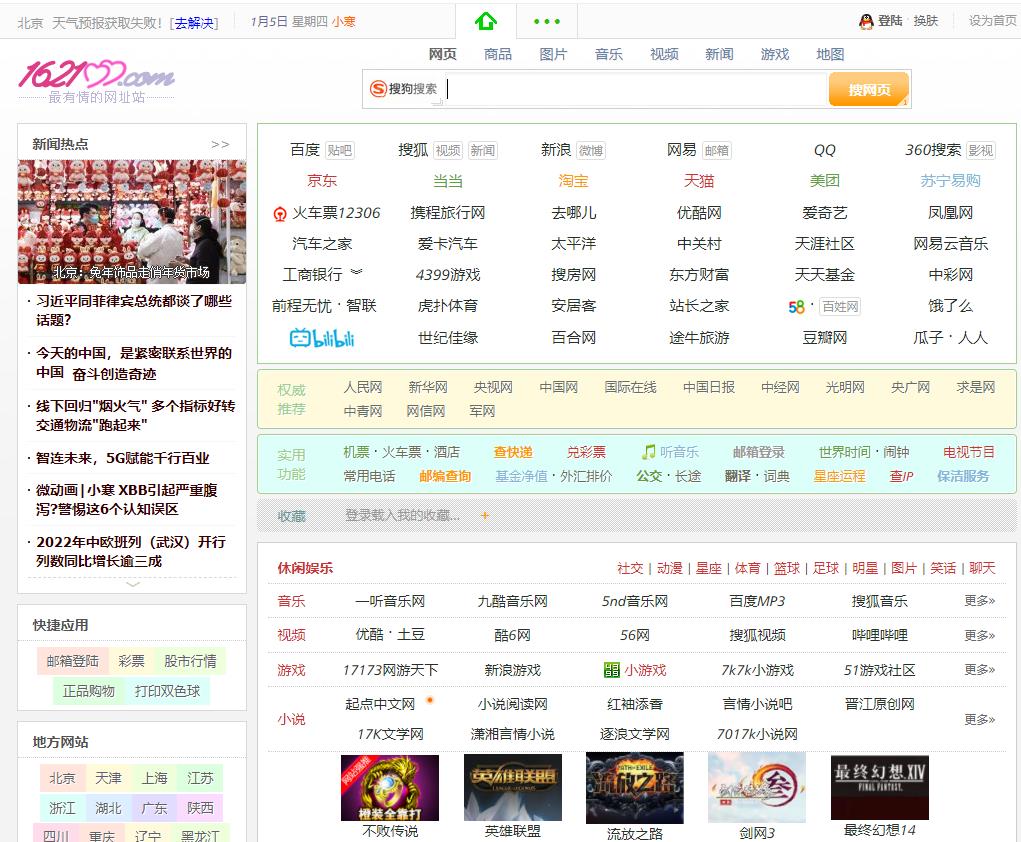Image resolution: width=1021 pixels, height=842 pixels.
Task: Click the 换肤 skin change link
Action: pos(925,21)
